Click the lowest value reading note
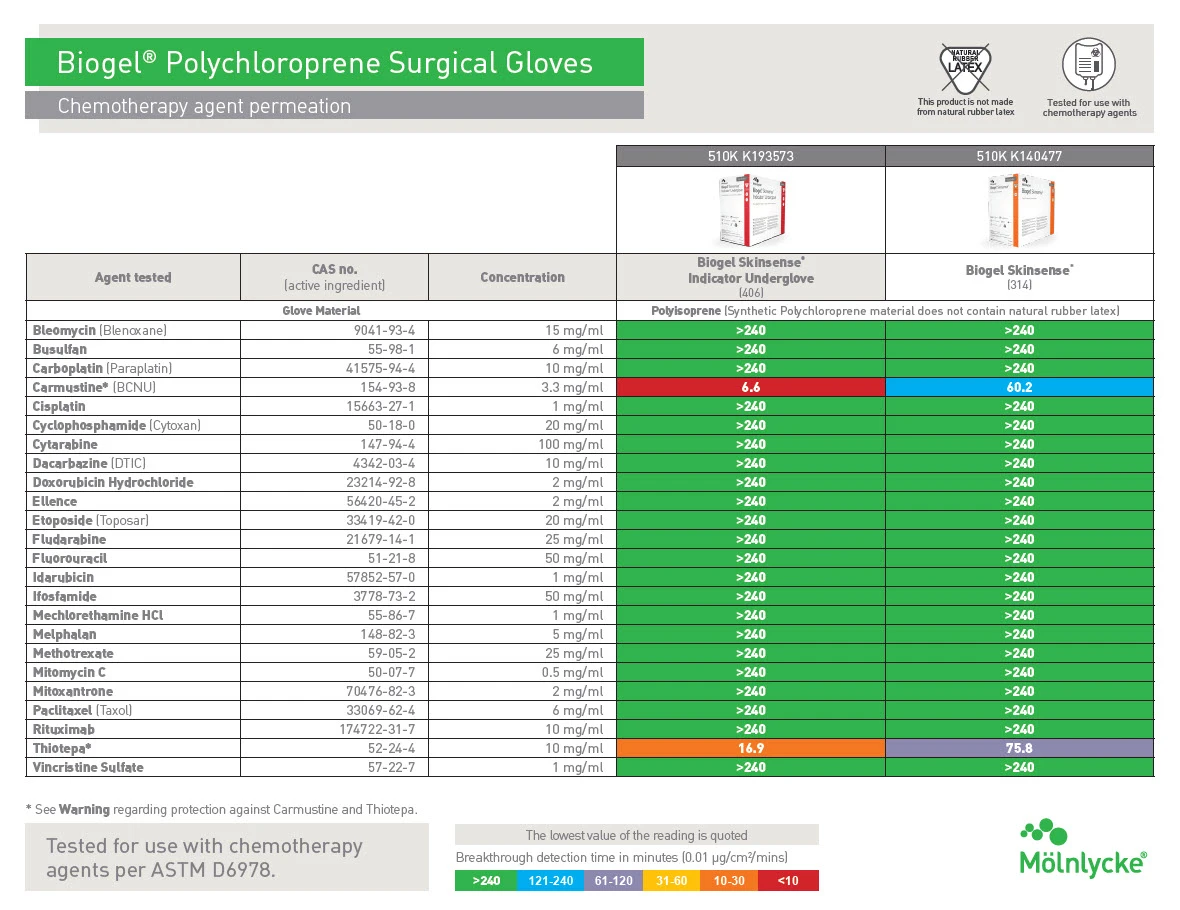Viewport: 1180px width, 910px height. (x=637, y=835)
